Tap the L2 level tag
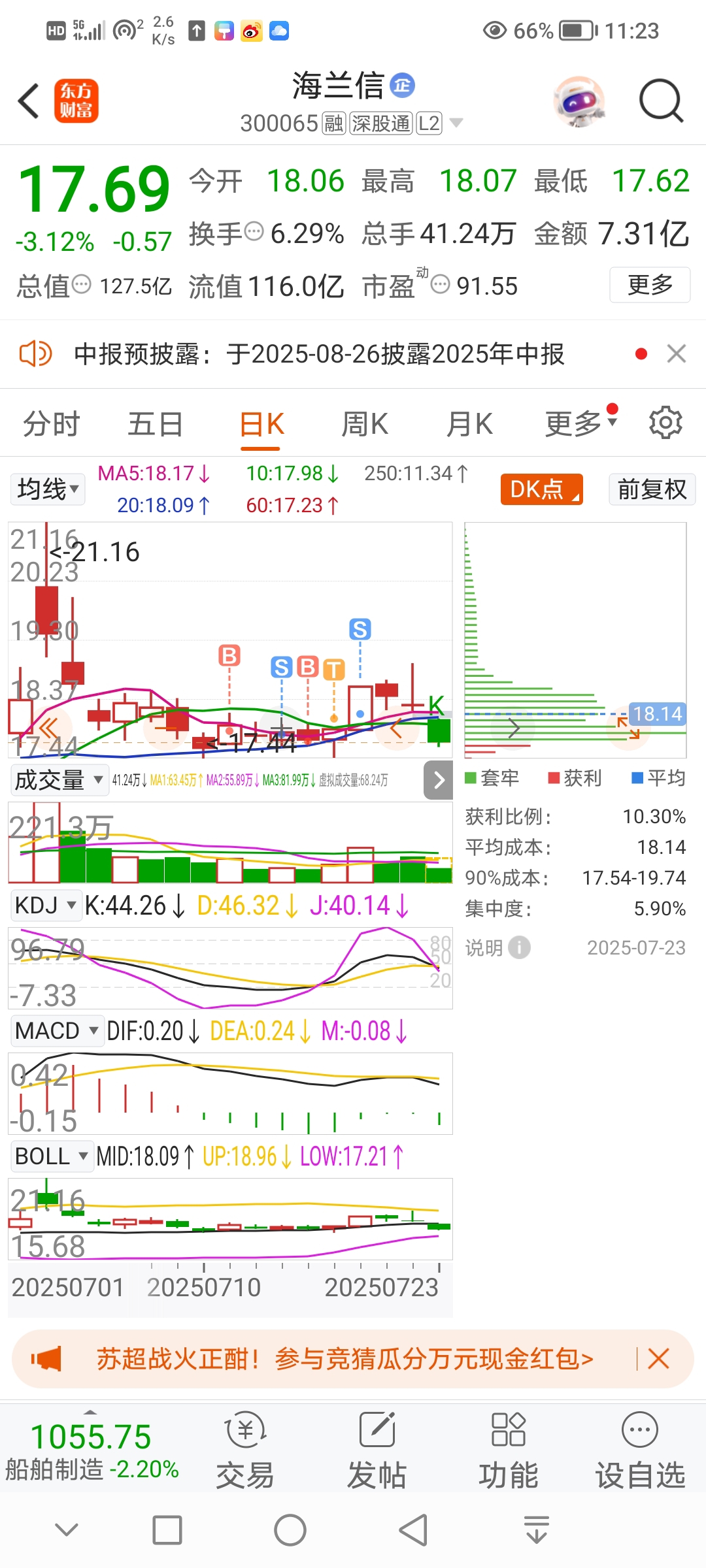 point(429,123)
